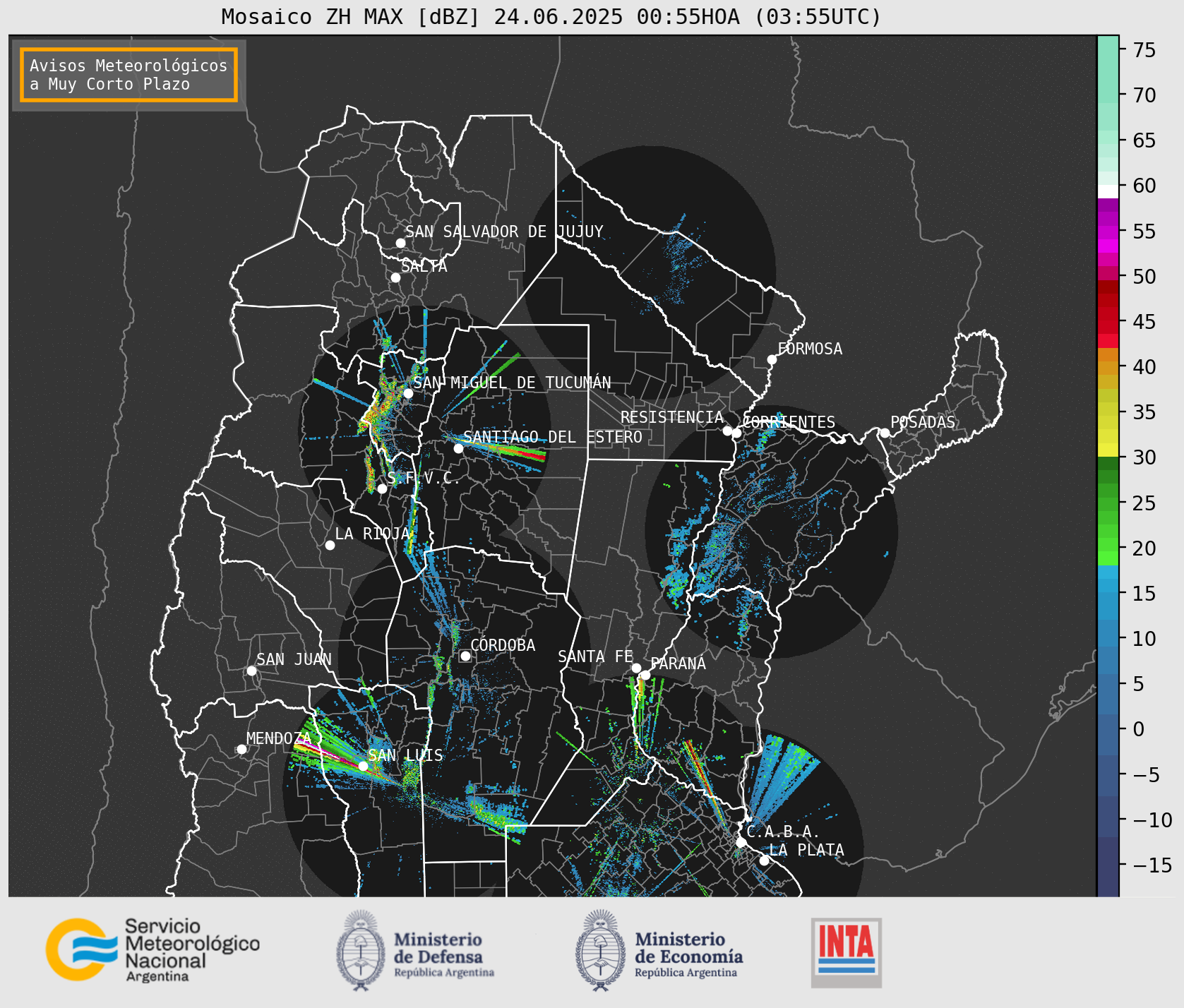Select the Mendoza city dot
The width and height of the screenshot is (1184, 1008).
coord(241,749)
